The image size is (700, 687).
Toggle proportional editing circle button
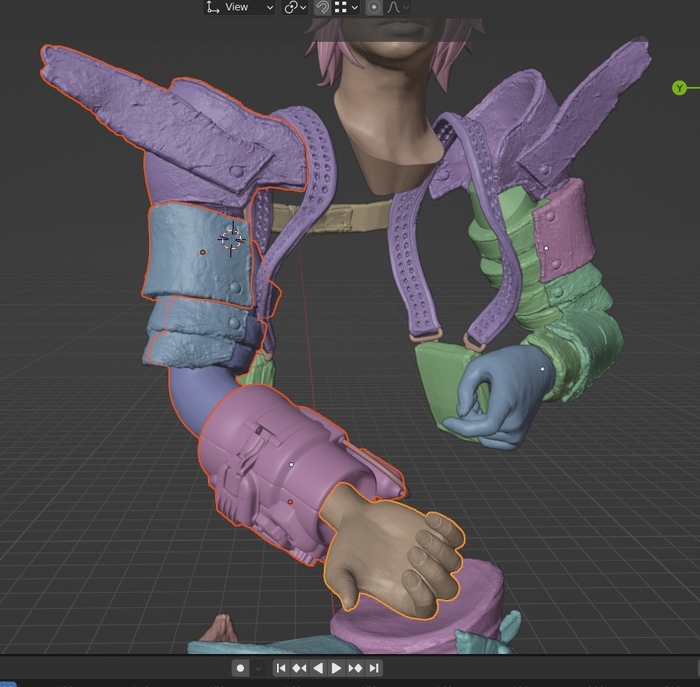tap(374, 7)
